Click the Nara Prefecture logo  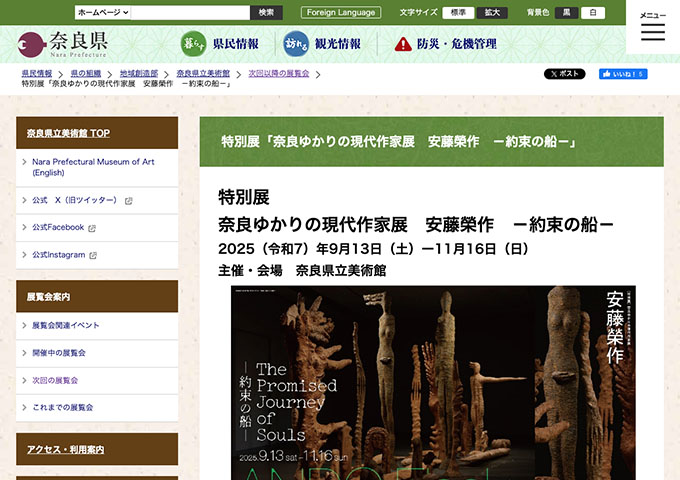pos(62,43)
